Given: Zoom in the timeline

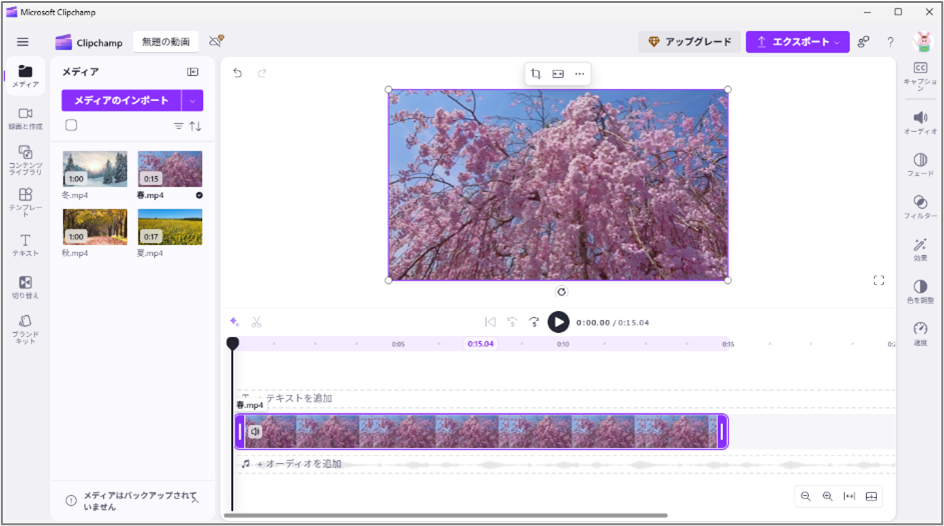Looking at the screenshot, I should tap(828, 497).
